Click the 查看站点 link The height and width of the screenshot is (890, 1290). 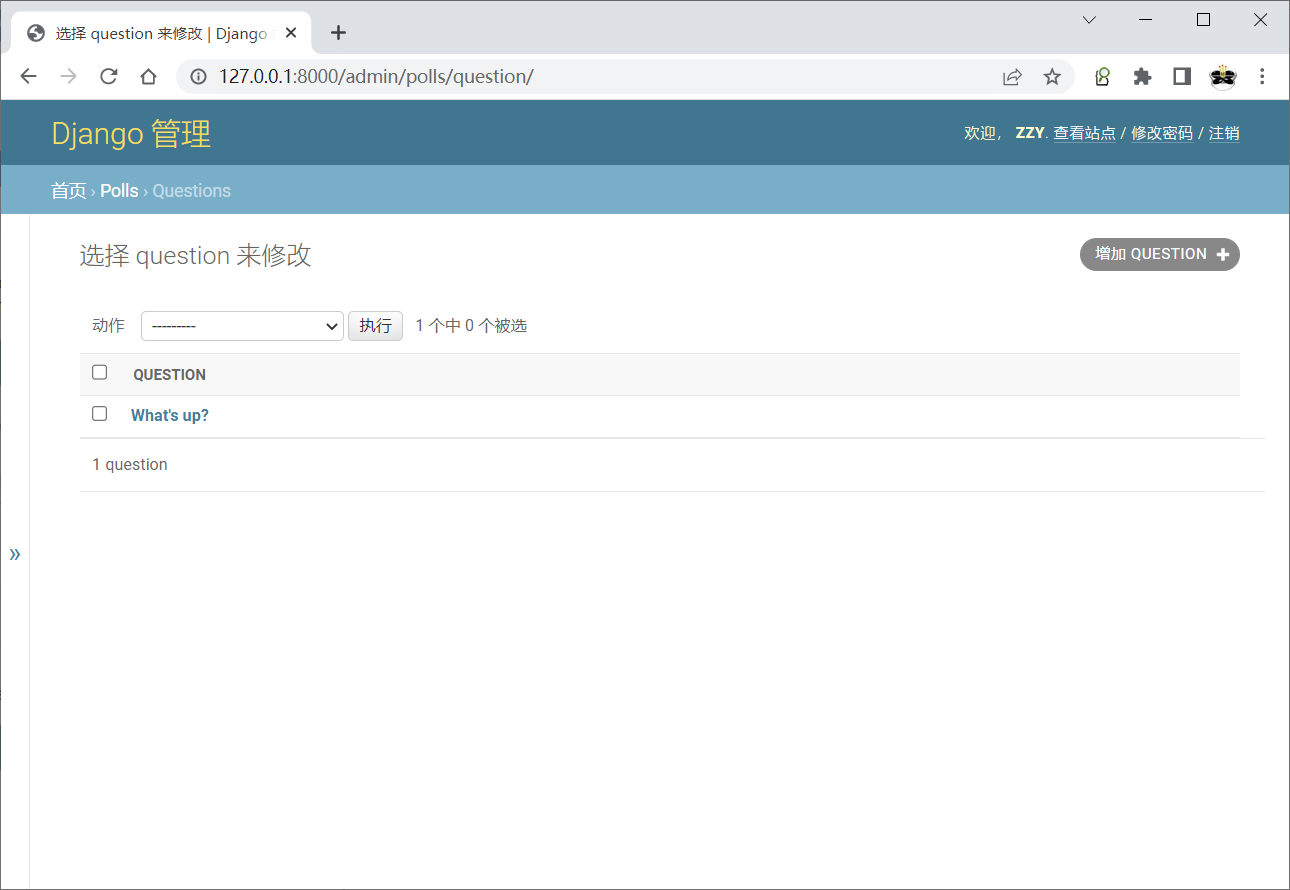tap(1084, 133)
